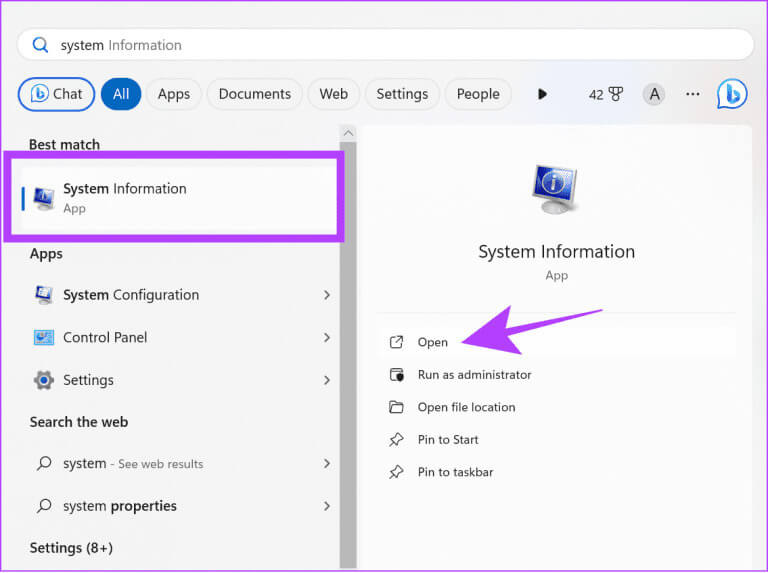Click Open in the System Information panel

coord(433,342)
